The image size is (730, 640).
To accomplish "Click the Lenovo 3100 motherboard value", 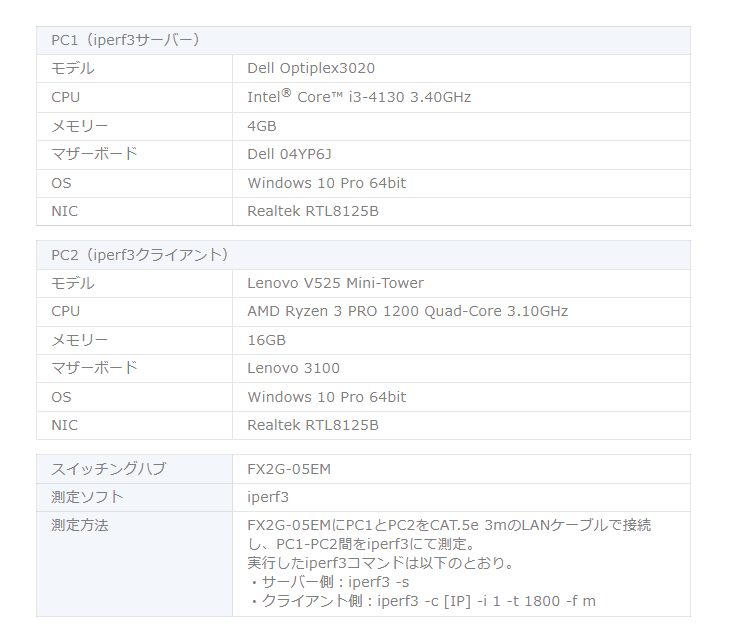I will click(x=293, y=368).
